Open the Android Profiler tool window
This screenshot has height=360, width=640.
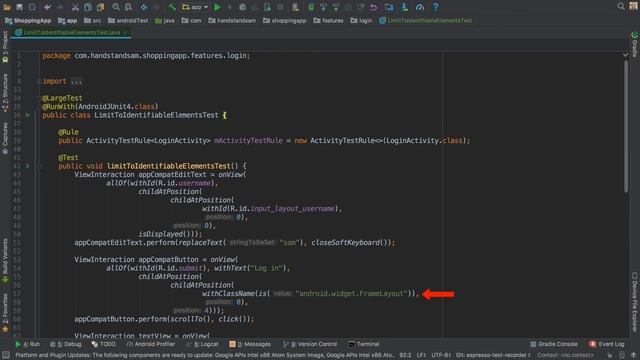[x=151, y=344]
